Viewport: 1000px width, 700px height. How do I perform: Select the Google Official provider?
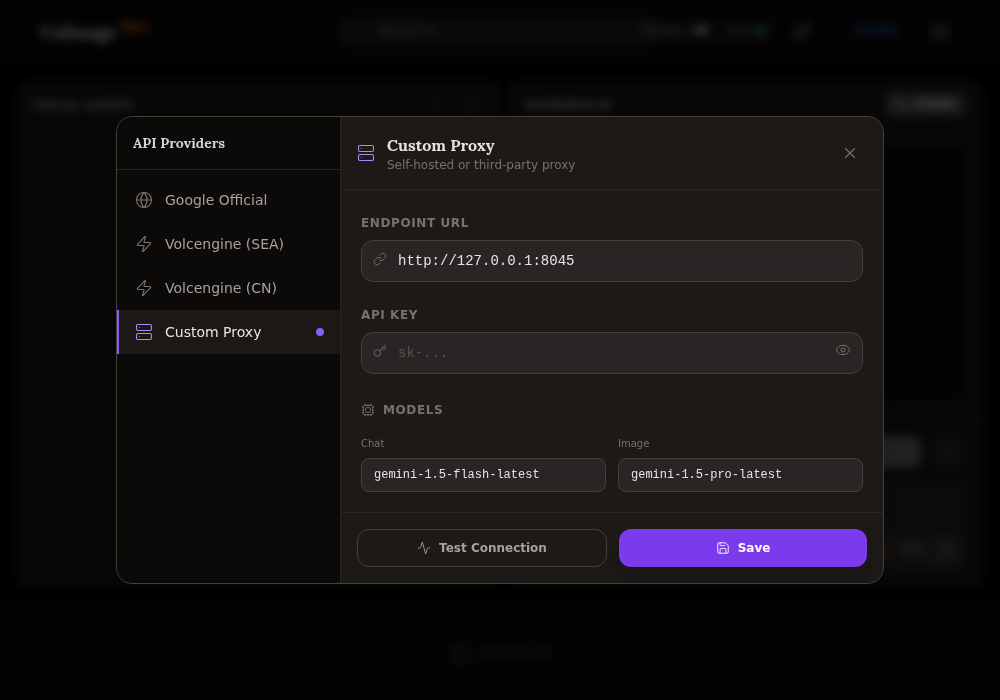point(229,200)
